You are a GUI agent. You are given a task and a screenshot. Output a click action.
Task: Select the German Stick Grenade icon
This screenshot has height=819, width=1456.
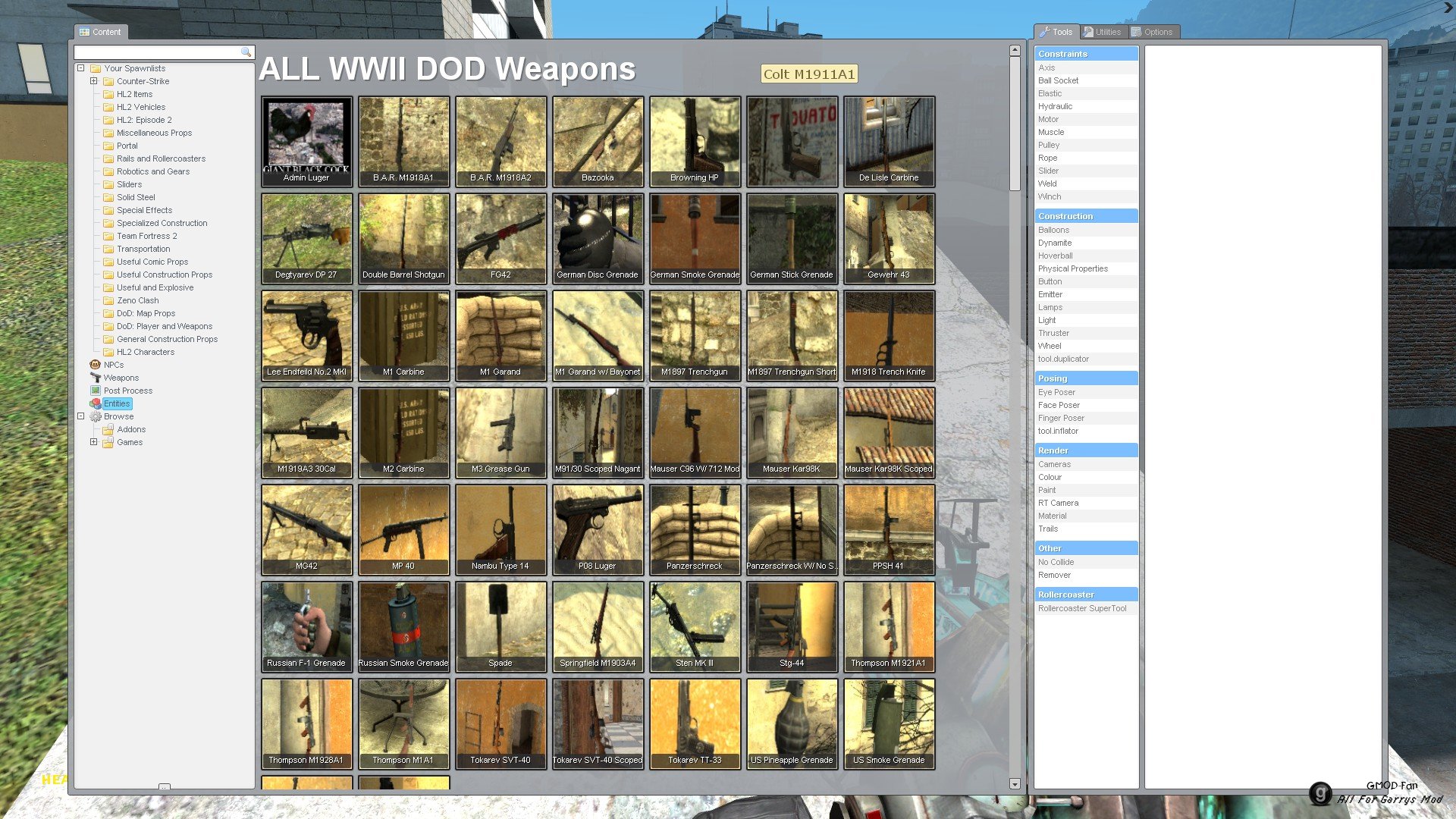click(x=792, y=238)
